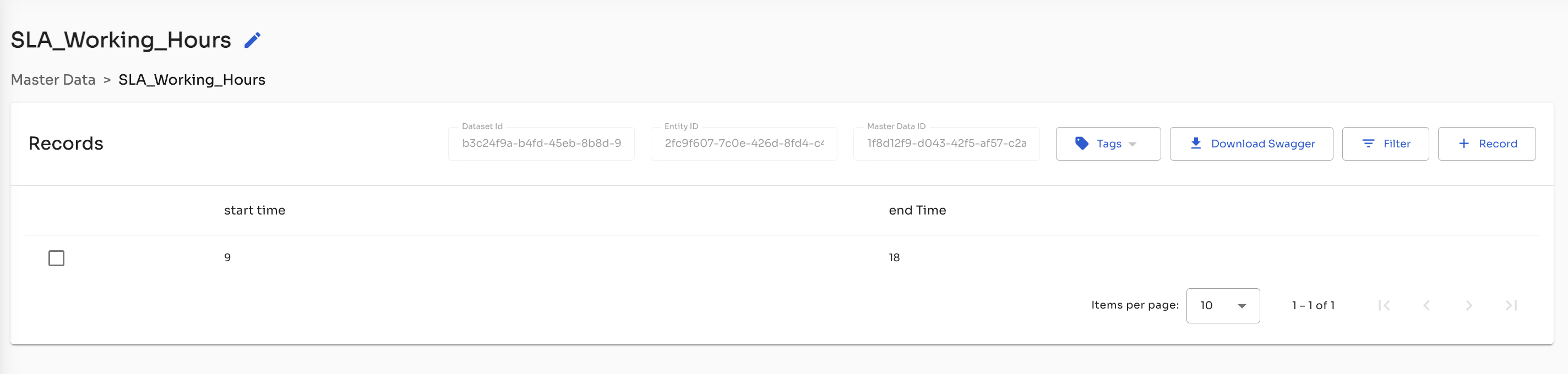Open the items per page dropdown

pyautogui.click(x=1223, y=306)
